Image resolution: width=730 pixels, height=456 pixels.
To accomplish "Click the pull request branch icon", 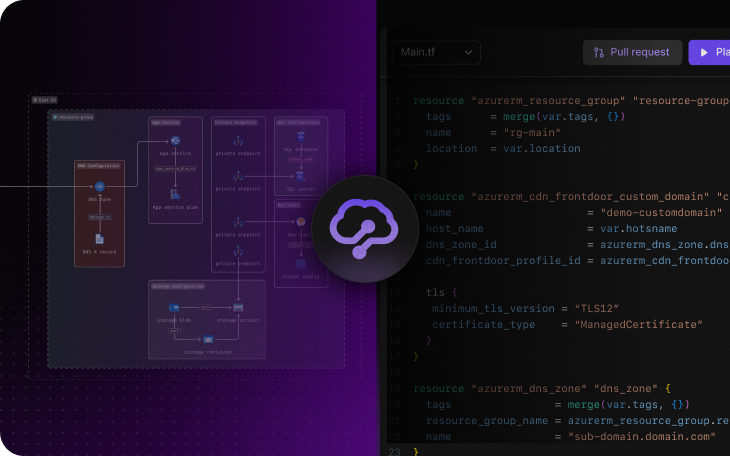I will (599, 53).
